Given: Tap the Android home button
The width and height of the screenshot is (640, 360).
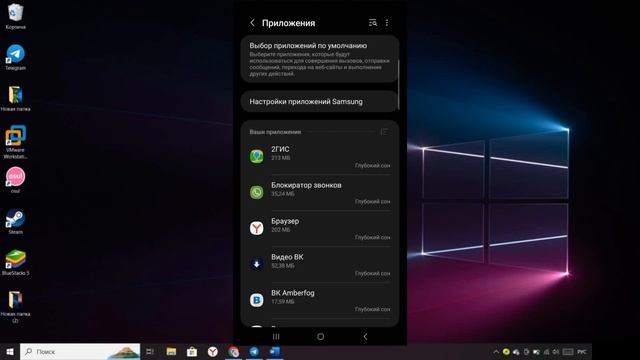Looking at the screenshot, I should click(x=320, y=336).
